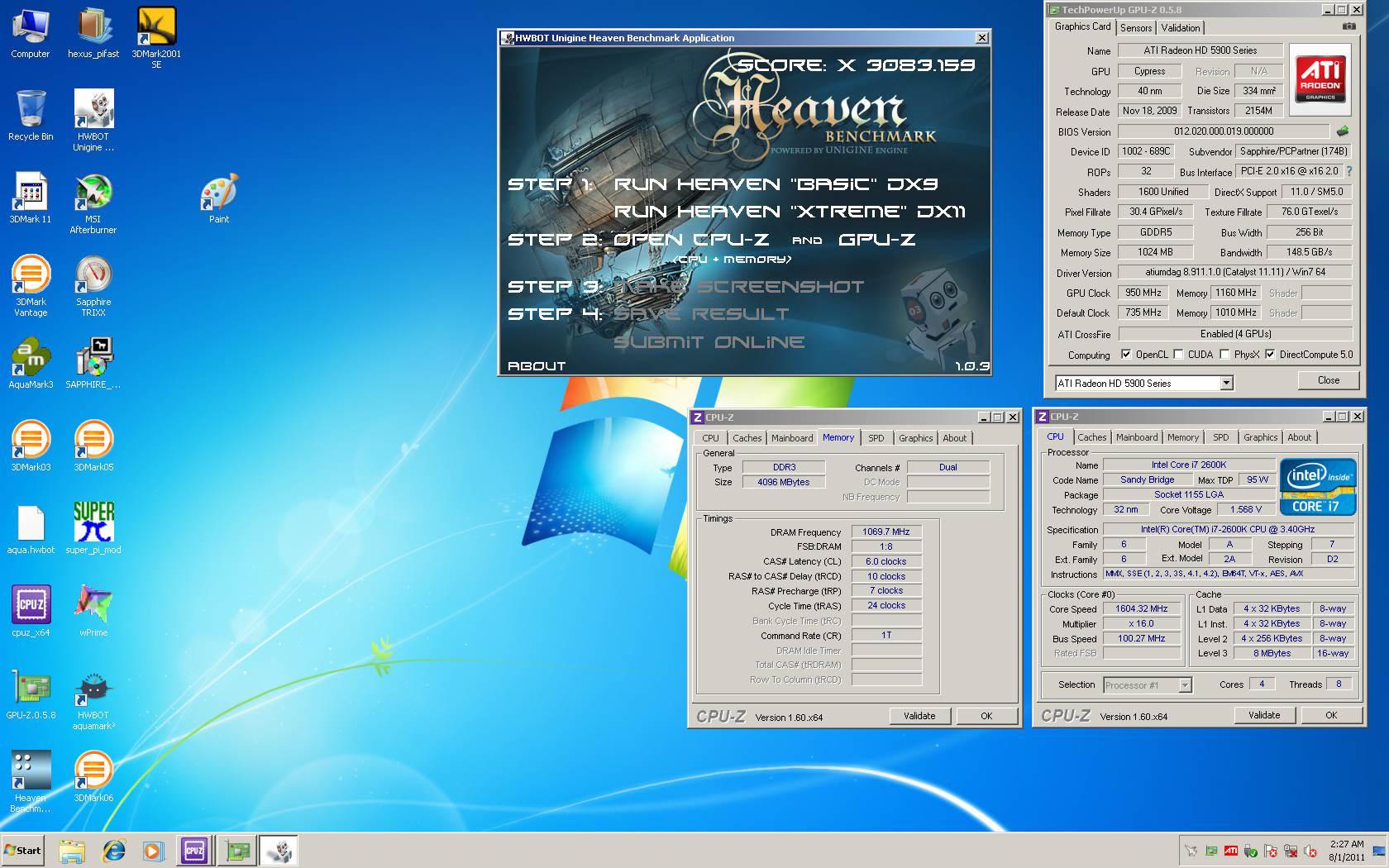Click BIOS save icon in GPU-Z
The image size is (1389, 868).
pyautogui.click(x=1343, y=131)
